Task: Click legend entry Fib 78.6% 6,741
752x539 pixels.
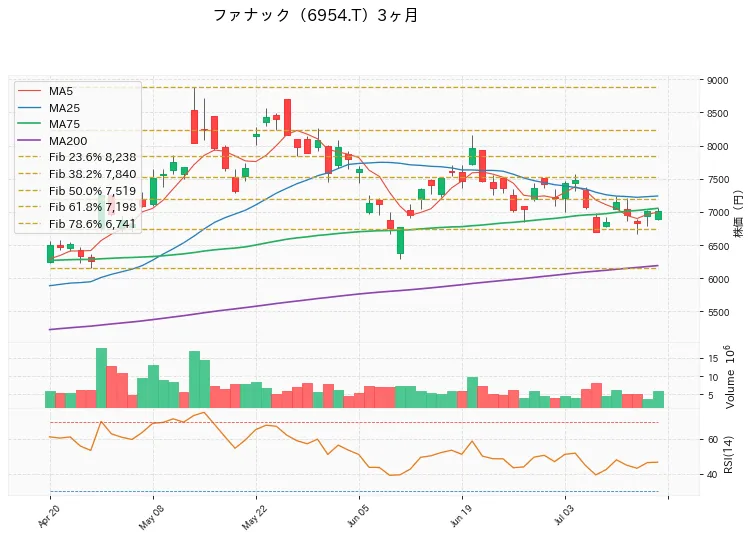Action: (x=77, y=224)
